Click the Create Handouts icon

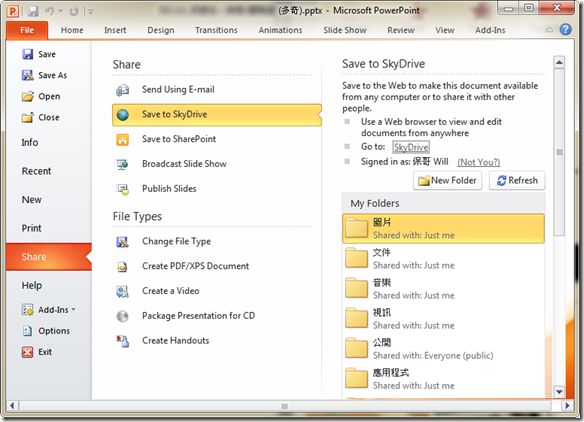pyautogui.click(x=123, y=341)
